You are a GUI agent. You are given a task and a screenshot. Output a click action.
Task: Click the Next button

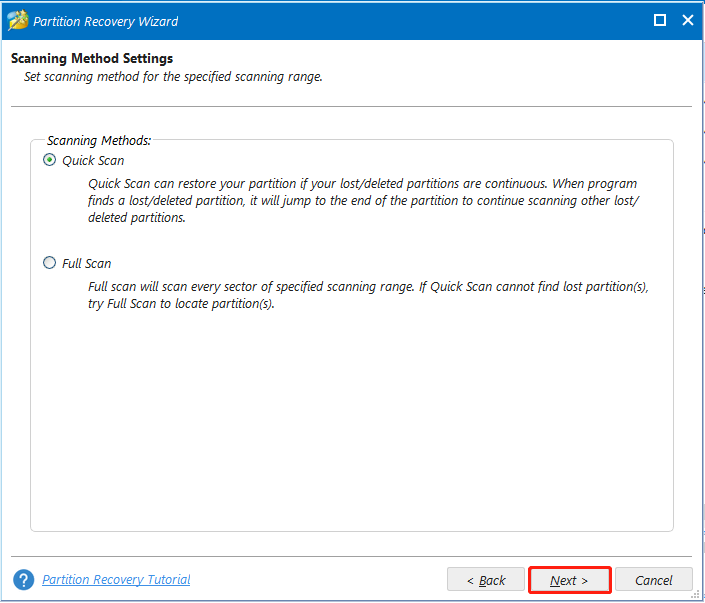569,580
